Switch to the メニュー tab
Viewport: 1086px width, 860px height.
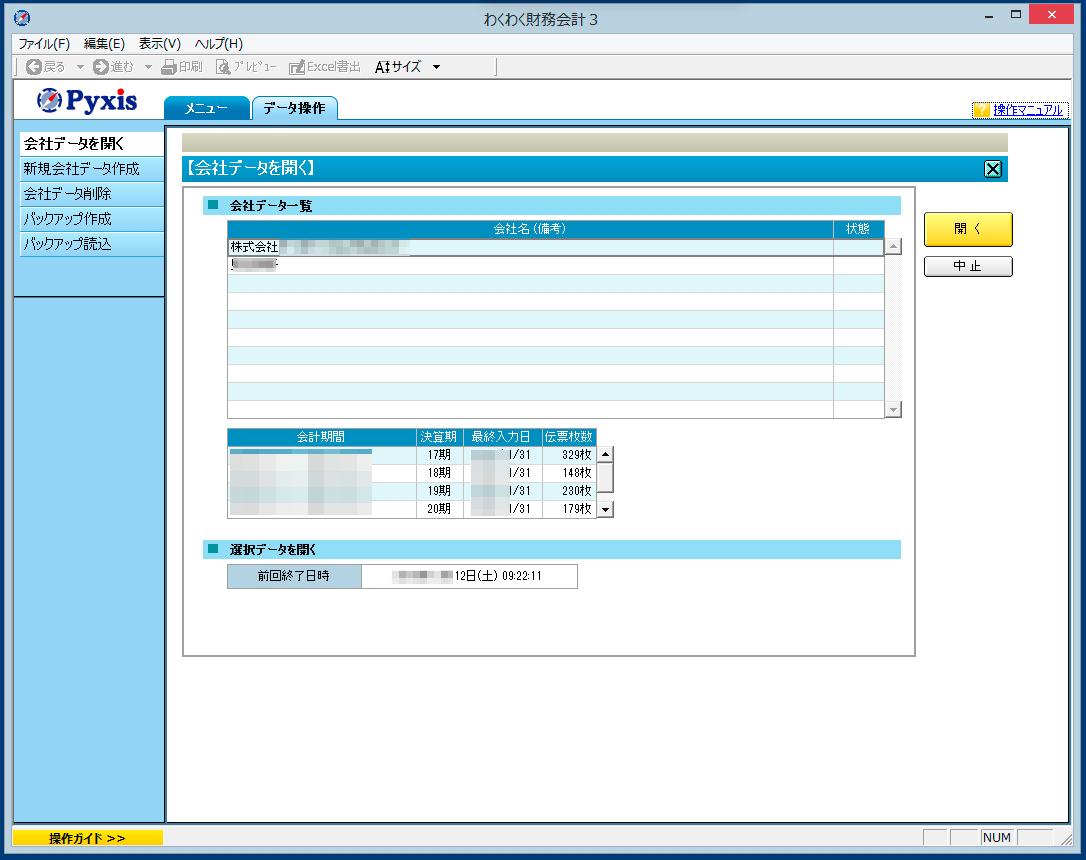click(x=206, y=108)
